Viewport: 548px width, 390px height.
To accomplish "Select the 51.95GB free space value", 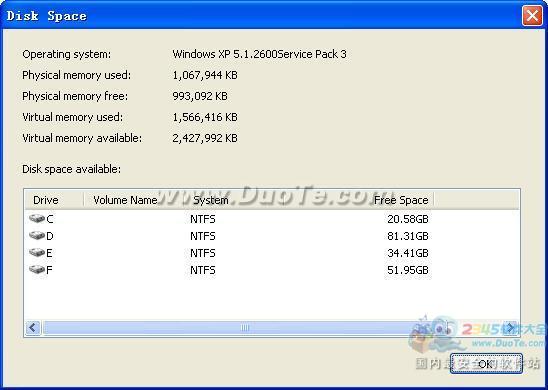I will (x=408, y=270).
